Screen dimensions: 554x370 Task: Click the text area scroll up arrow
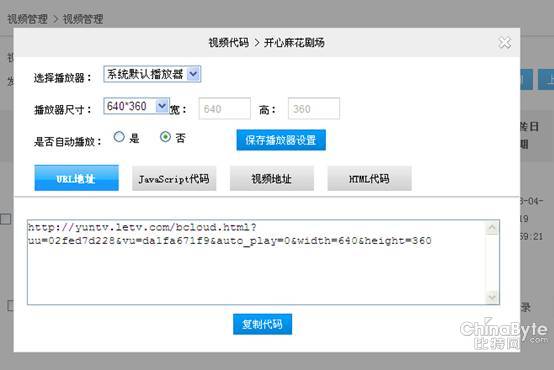[x=492, y=228]
